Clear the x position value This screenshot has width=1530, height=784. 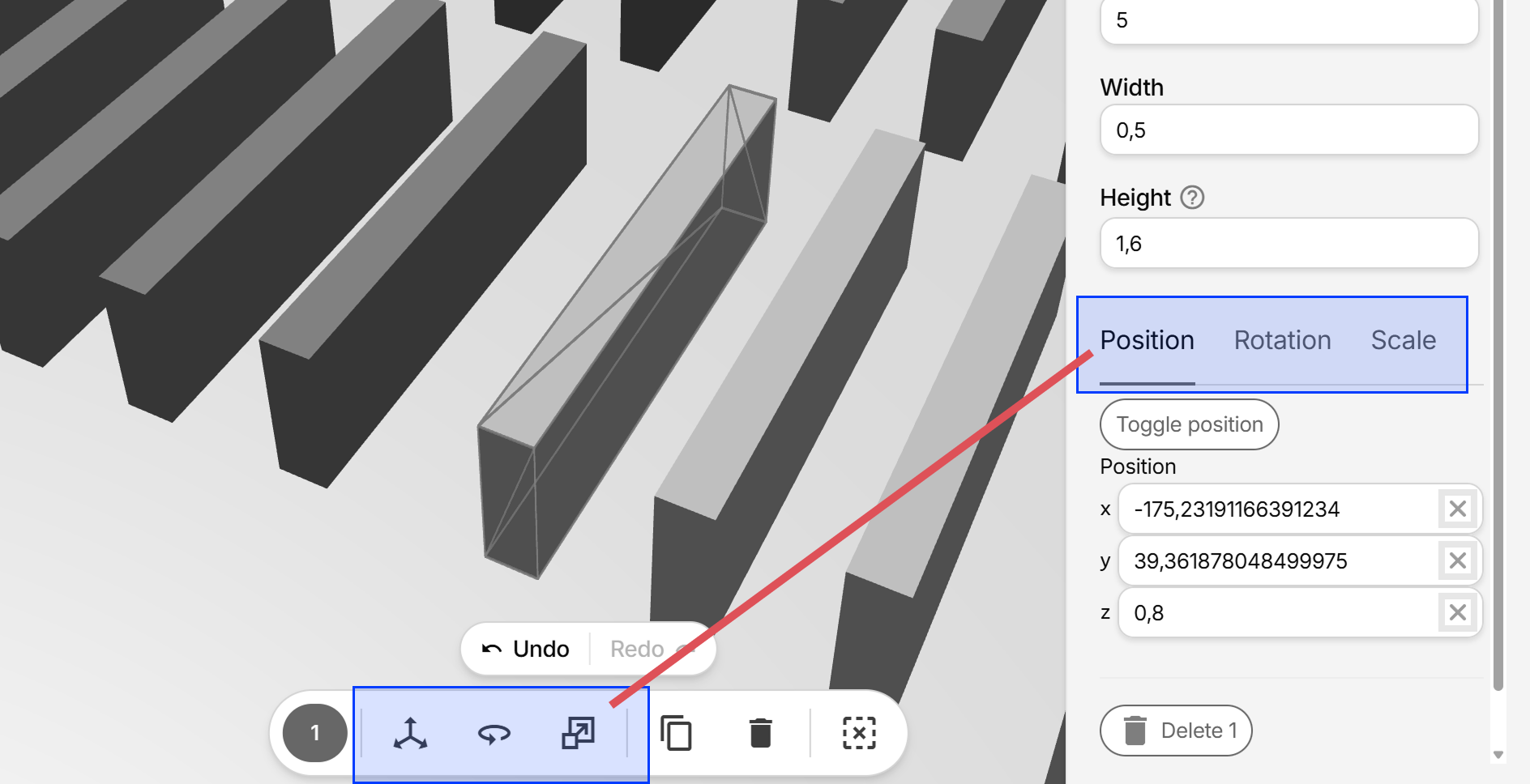click(1457, 509)
